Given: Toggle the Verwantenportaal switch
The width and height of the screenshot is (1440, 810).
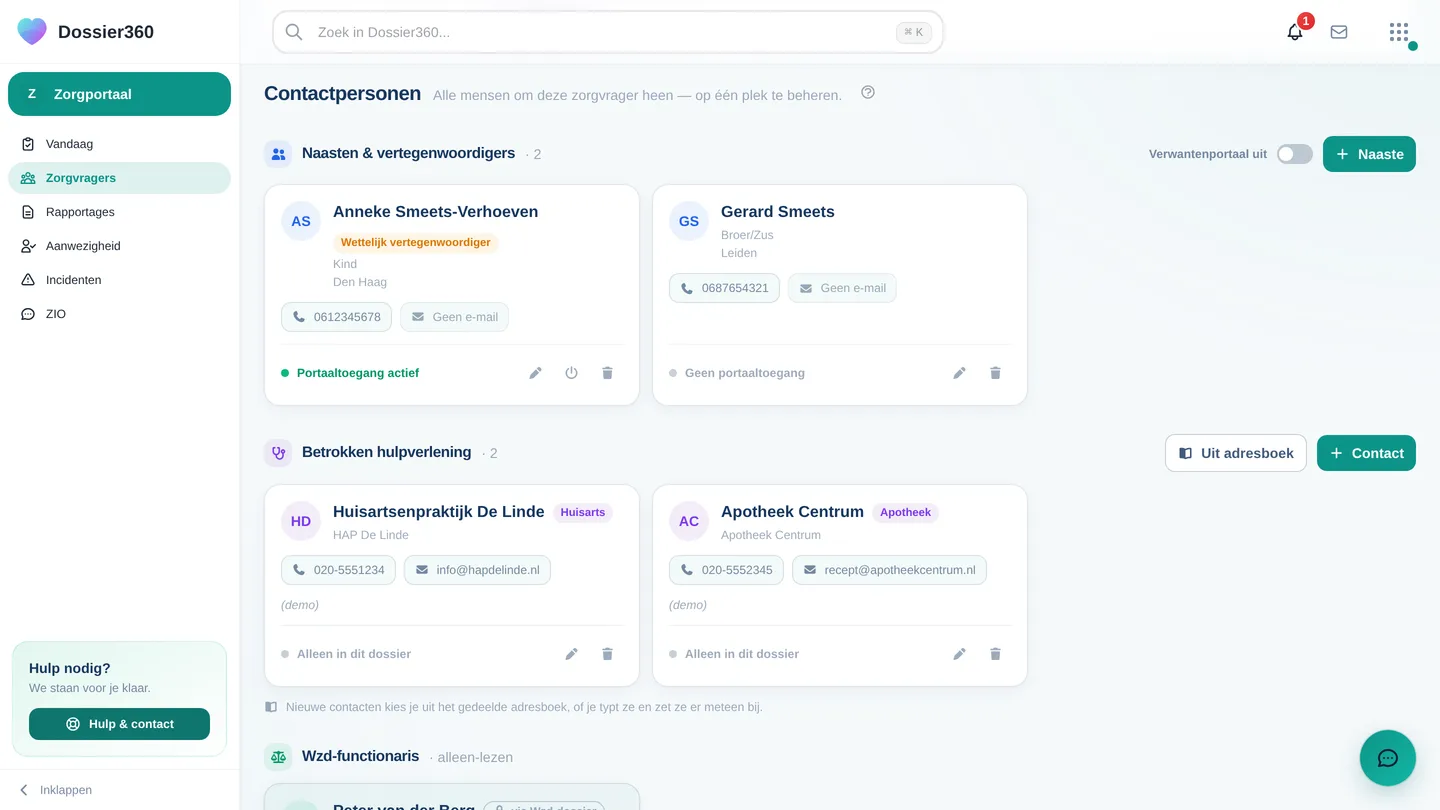Looking at the screenshot, I should (x=1295, y=154).
